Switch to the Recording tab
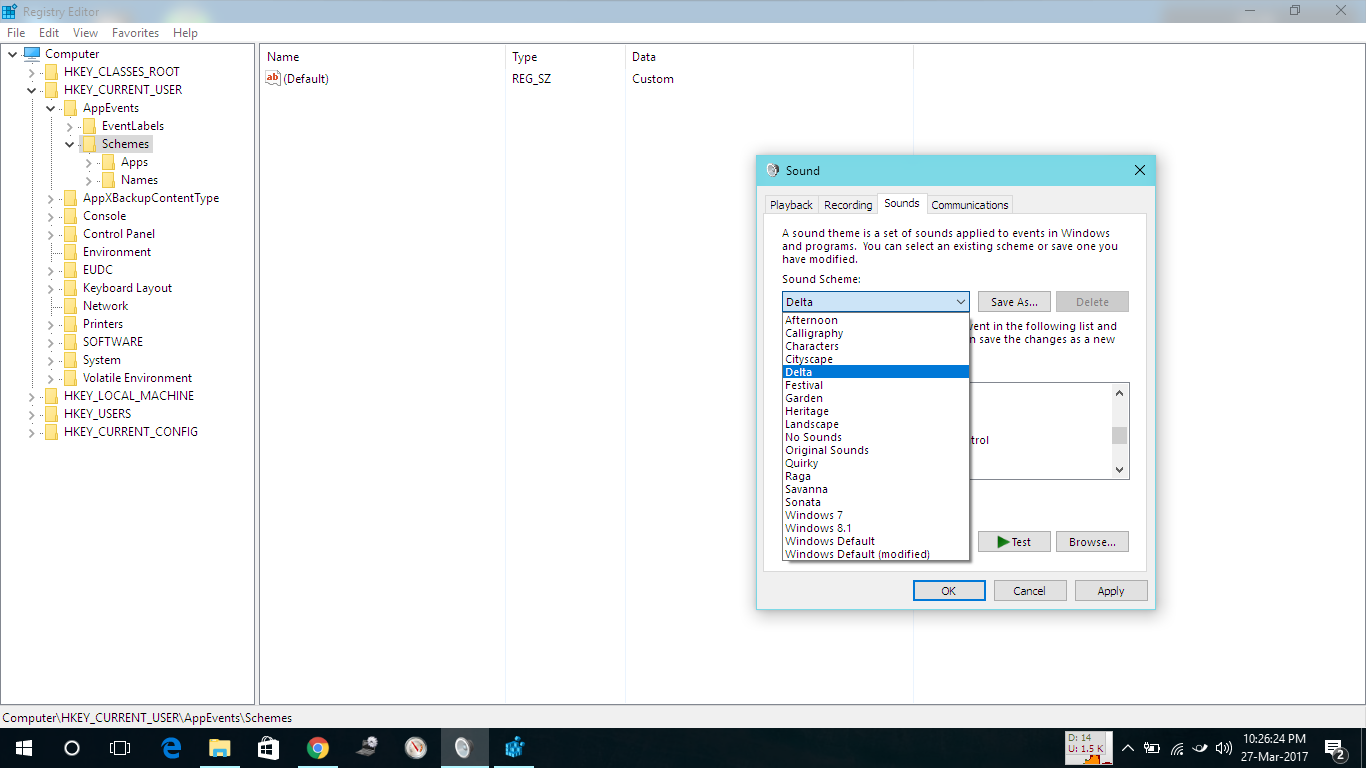Image resolution: width=1366 pixels, height=768 pixels. coord(848,205)
